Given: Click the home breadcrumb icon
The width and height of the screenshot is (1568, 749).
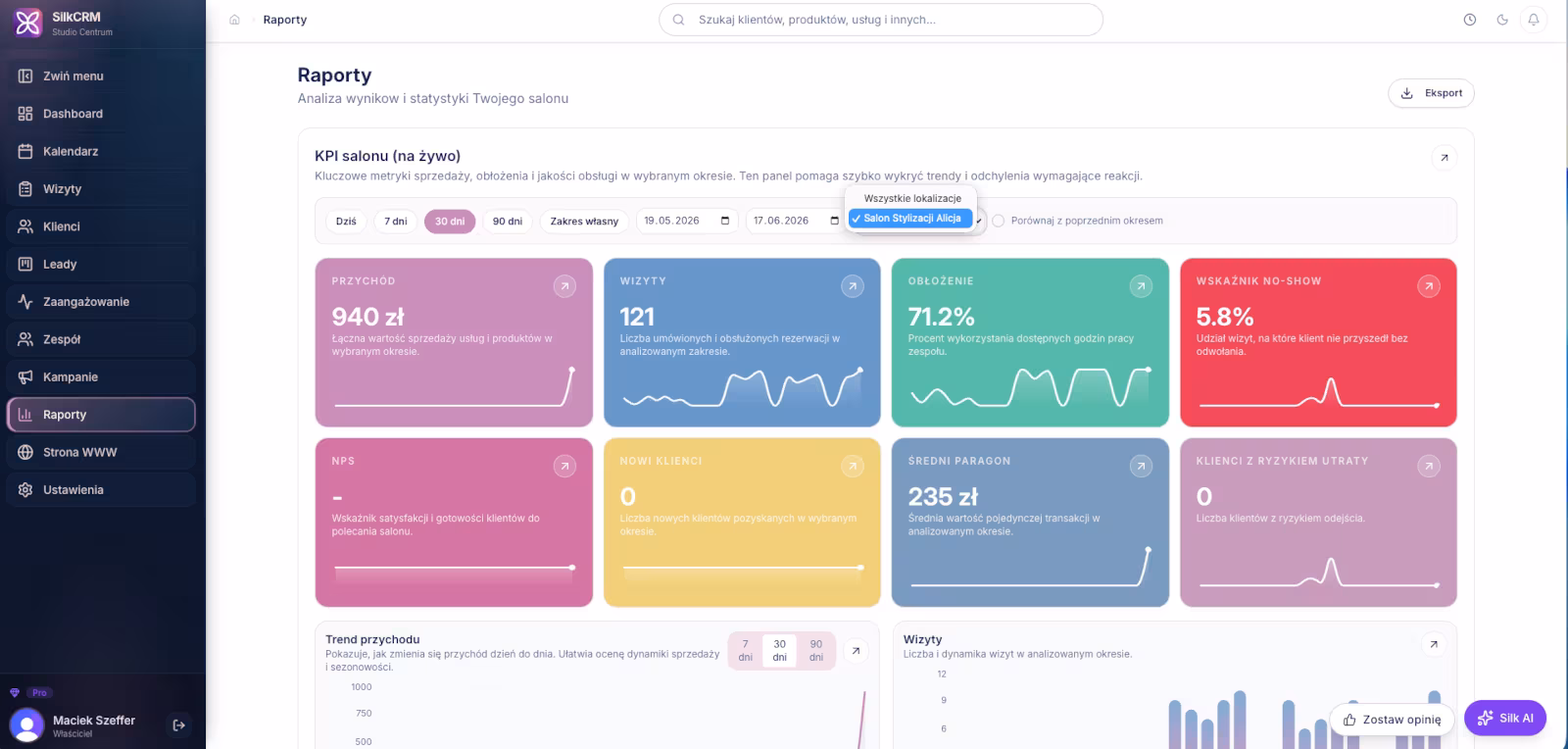Looking at the screenshot, I should click(x=234, y=20).
